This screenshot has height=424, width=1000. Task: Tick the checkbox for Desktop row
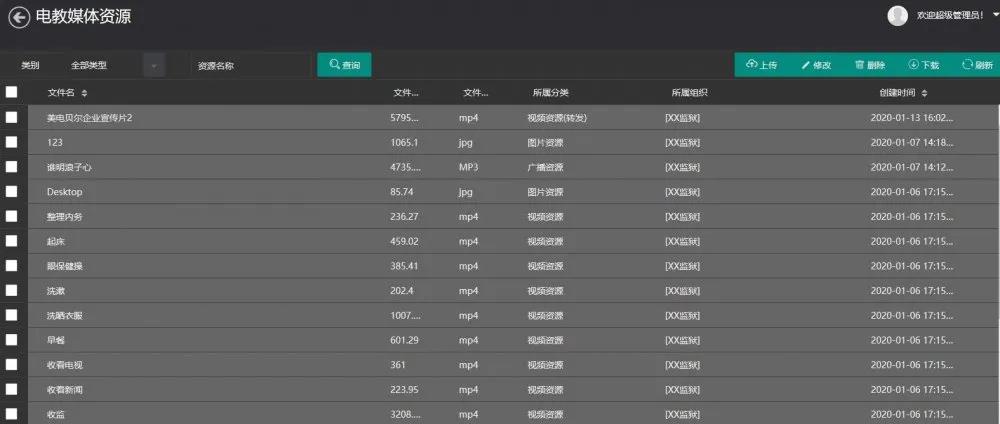tap(11, 191)
